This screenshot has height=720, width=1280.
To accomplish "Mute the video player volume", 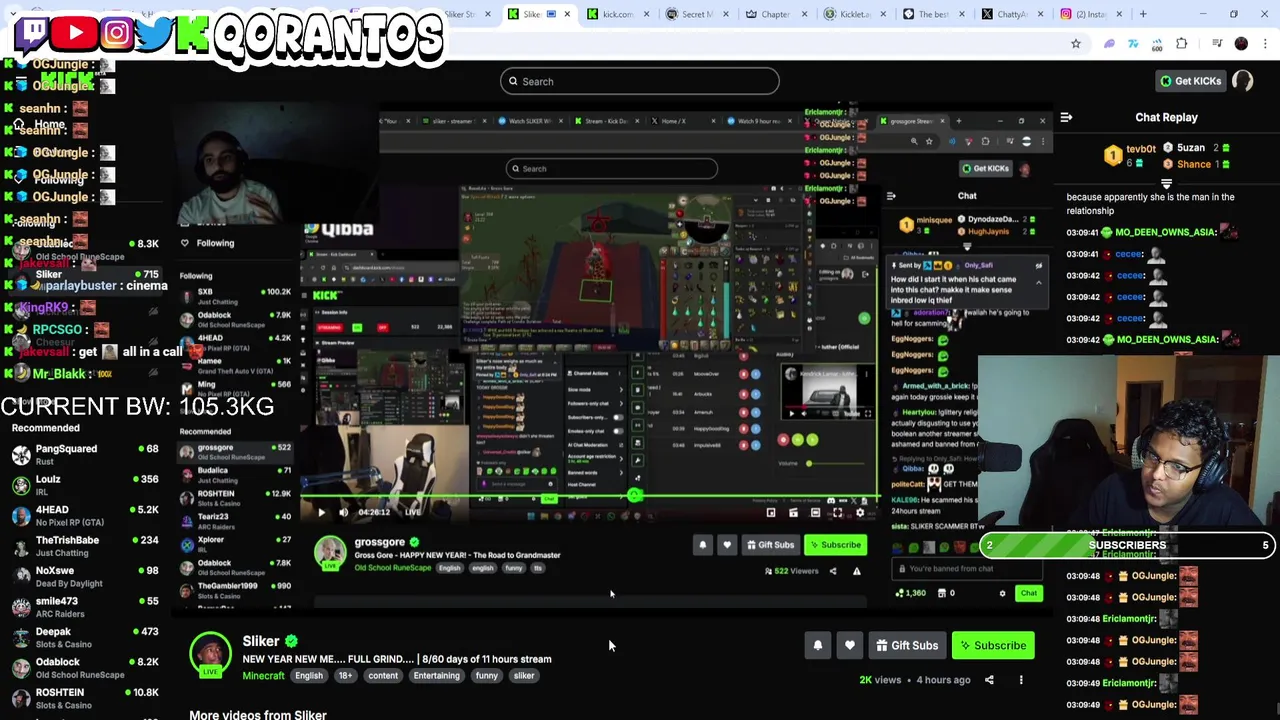I will tap(343, 513).
